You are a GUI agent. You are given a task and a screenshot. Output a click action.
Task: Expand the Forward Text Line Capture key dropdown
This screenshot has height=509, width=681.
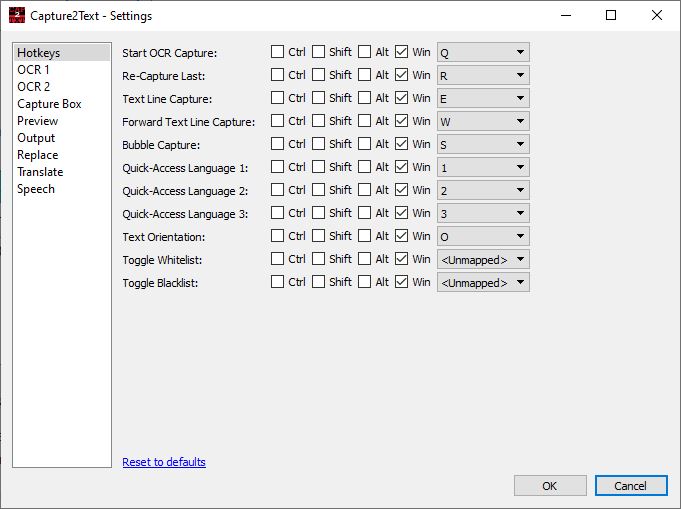click(483, 121)
